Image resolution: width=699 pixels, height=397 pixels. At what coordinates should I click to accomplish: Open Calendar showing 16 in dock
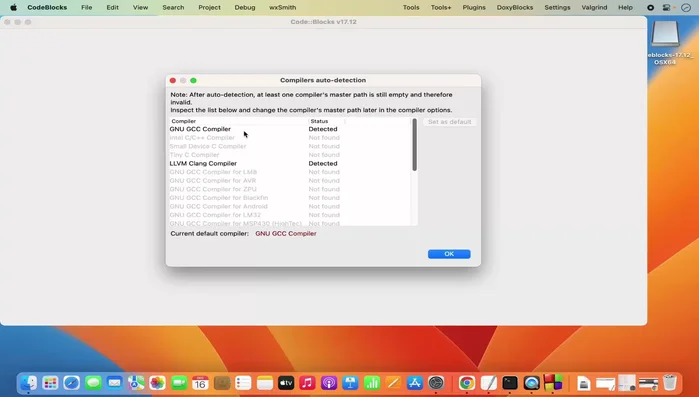pos(200,383)
